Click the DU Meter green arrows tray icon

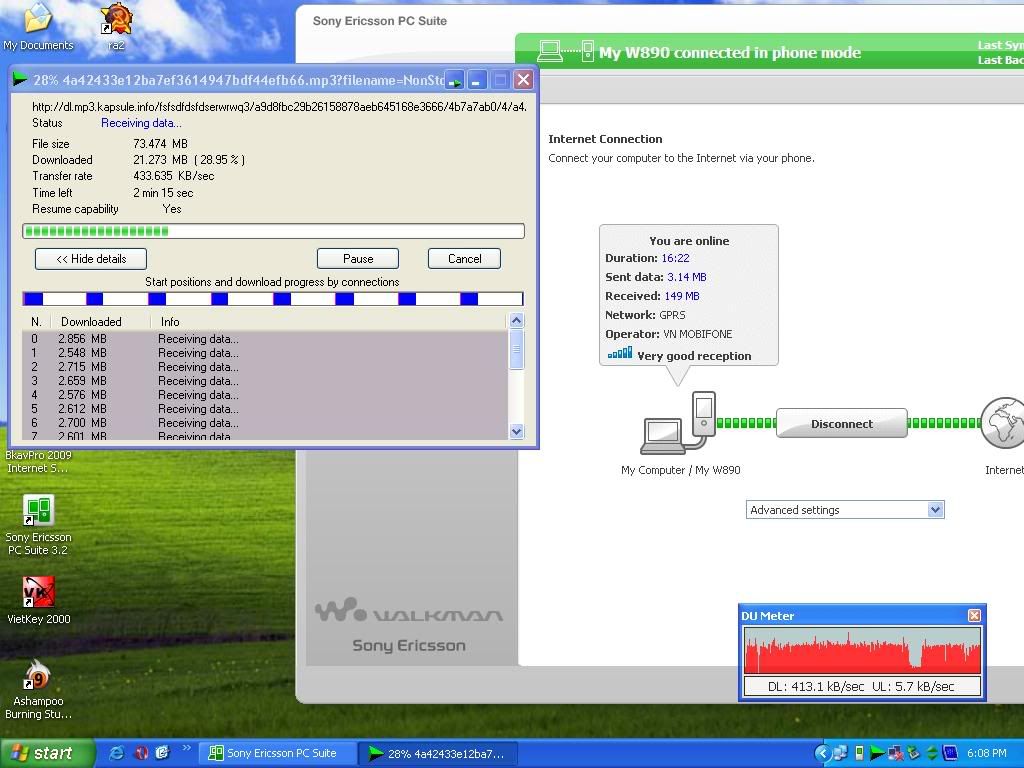932,753
